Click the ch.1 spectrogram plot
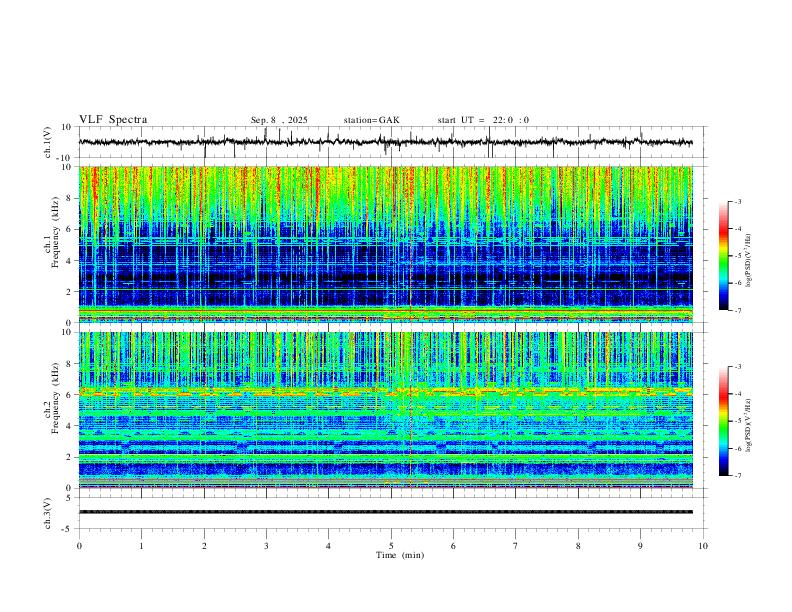792x612 pixels. click(386, 244)
